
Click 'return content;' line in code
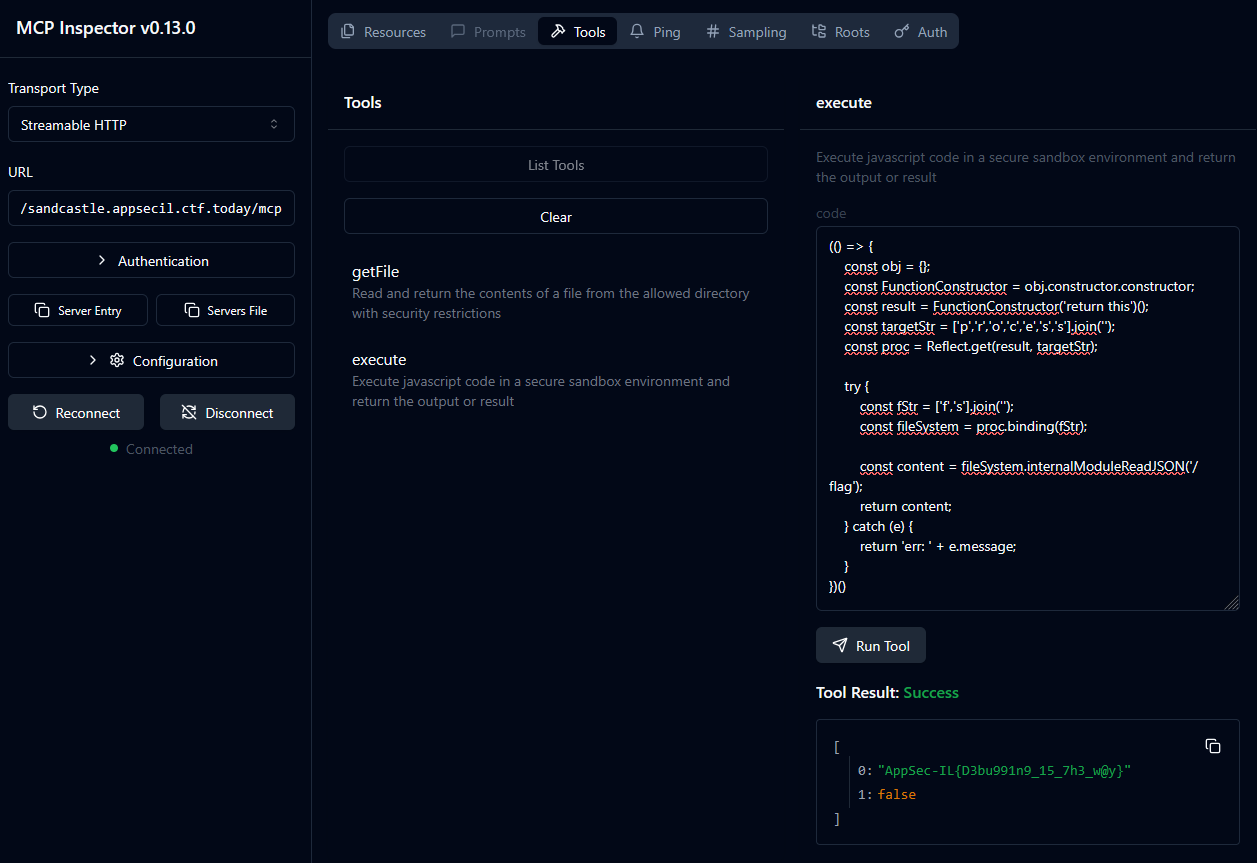[x=906, y=506]
